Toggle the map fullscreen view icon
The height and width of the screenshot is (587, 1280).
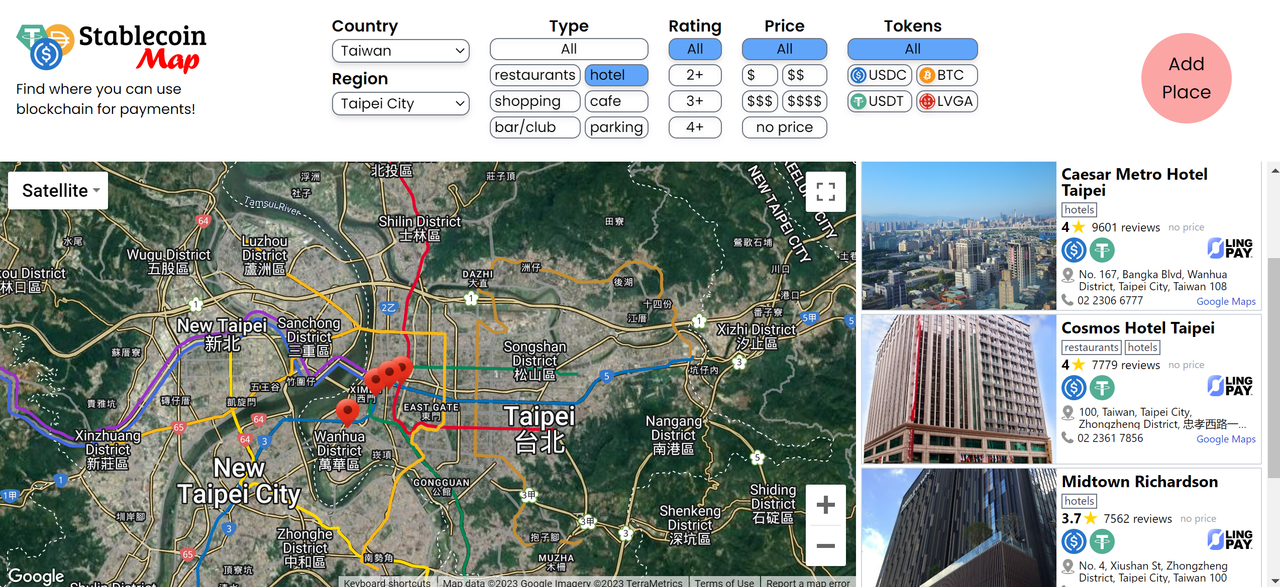point(825,192)
